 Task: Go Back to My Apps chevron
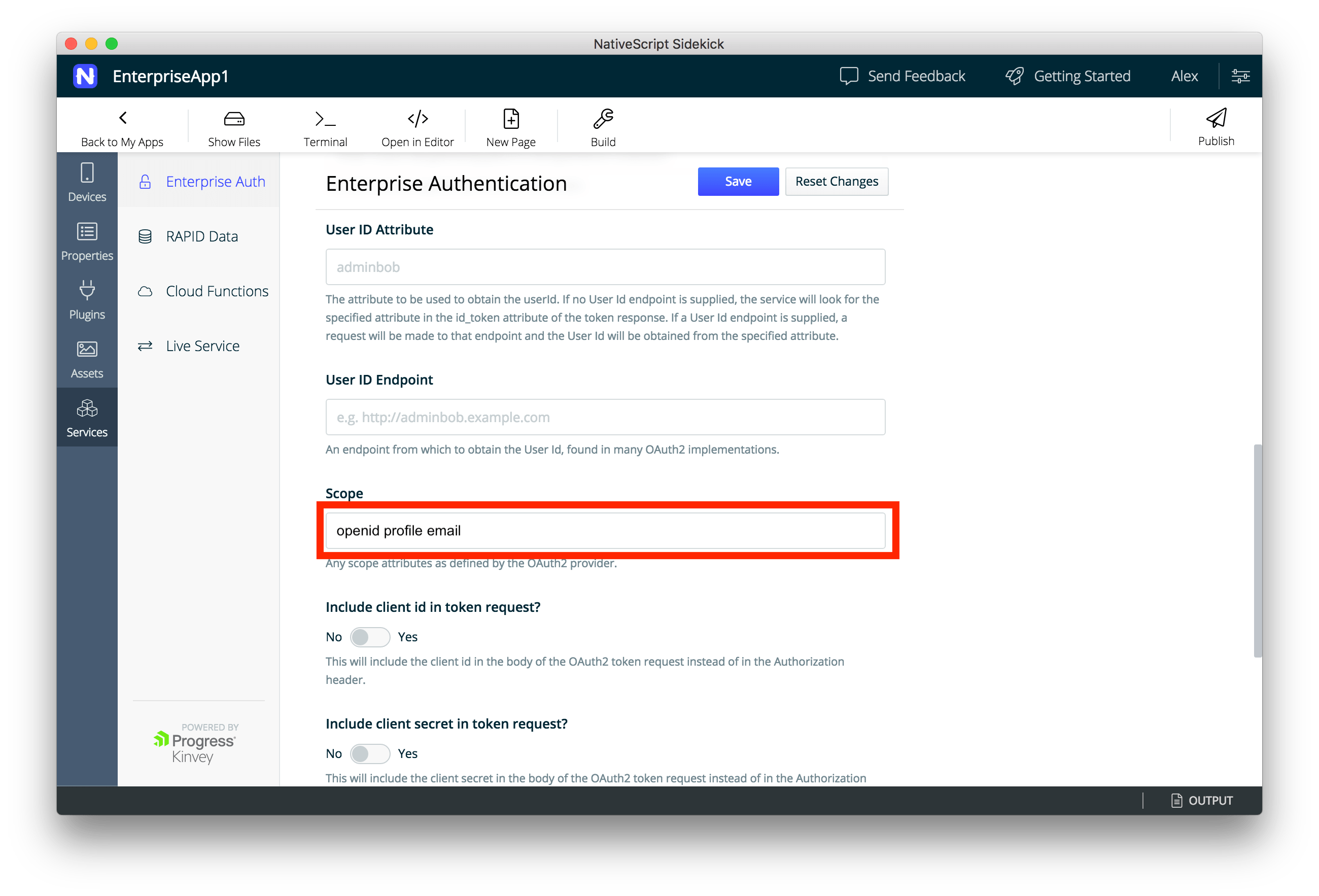click(x=123, y=118)
